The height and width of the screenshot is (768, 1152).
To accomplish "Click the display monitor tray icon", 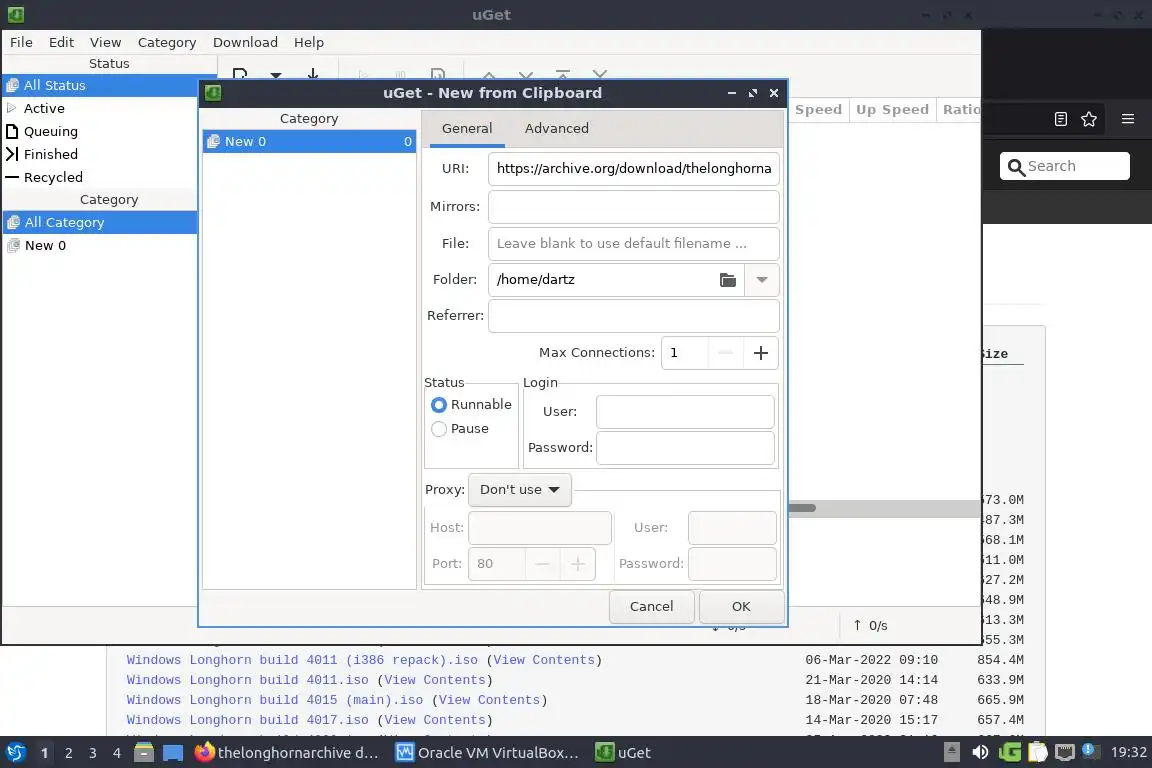I will [1065, 752].
